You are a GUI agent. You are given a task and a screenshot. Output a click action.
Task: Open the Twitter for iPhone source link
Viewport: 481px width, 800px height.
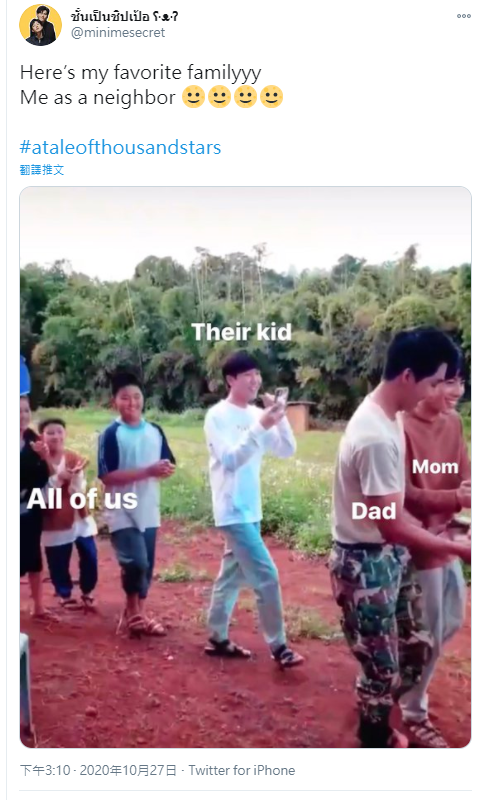[x=242, y=770]
